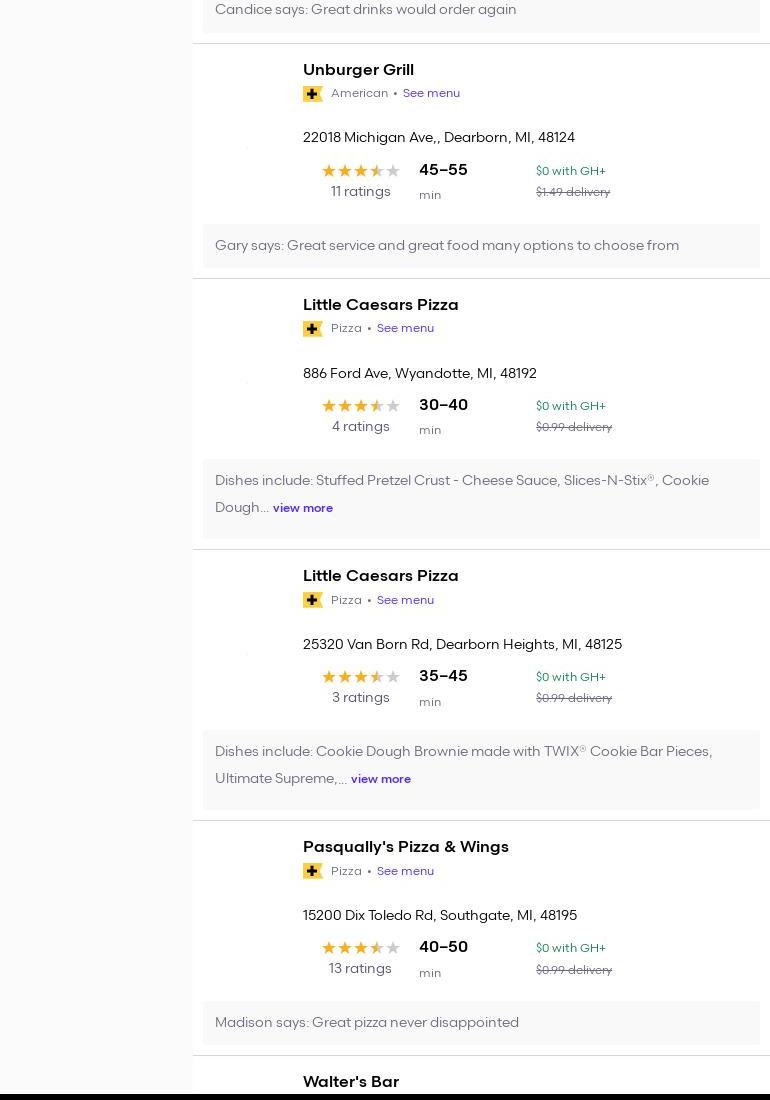Open See menu for Unburger Grill

point(431,94)
